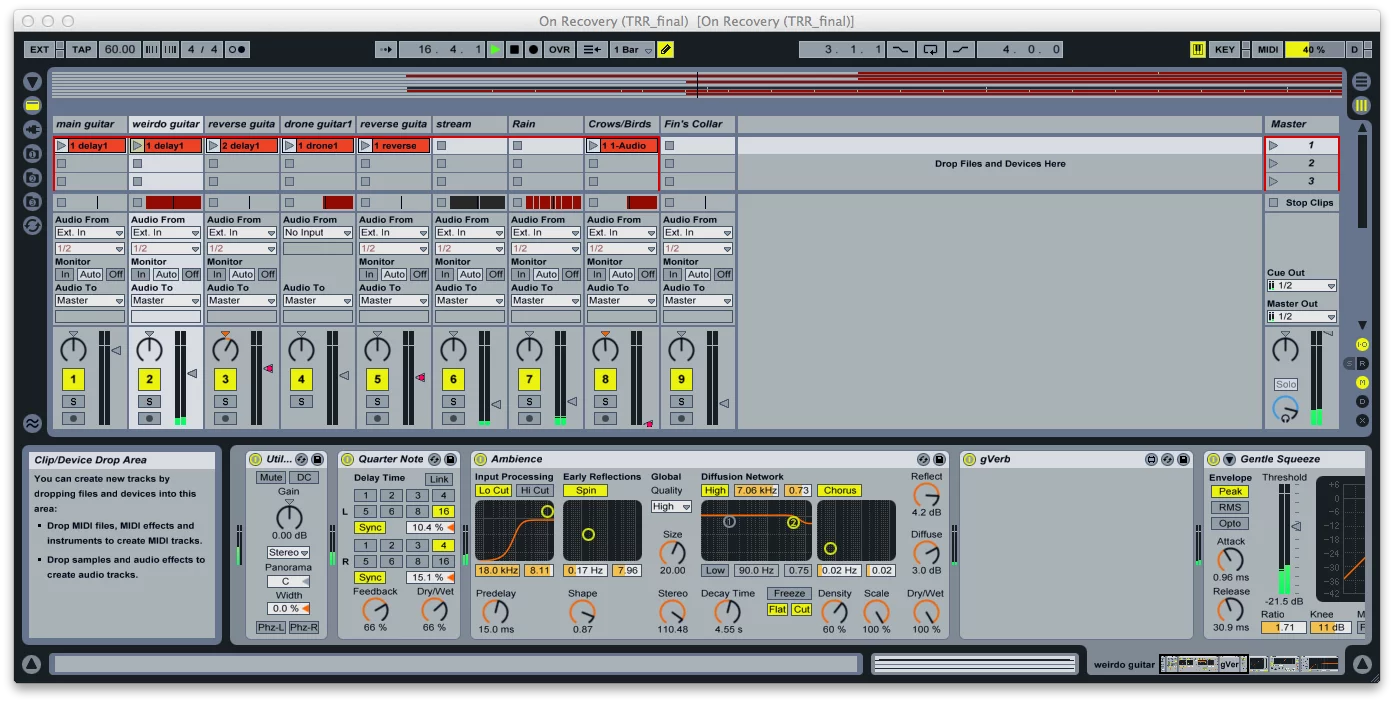Enable Freeze in the Ambience reverb

[789, 593]
